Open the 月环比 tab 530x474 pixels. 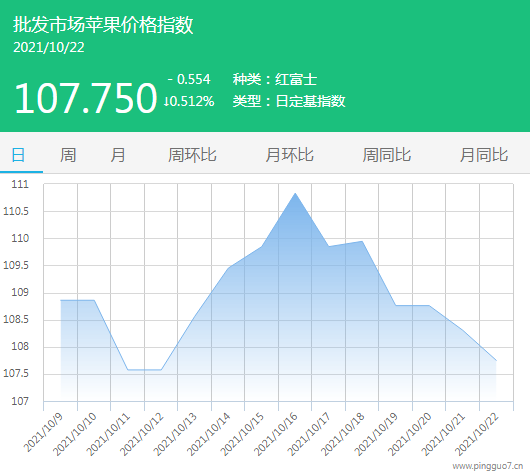[x=289, y=155]
